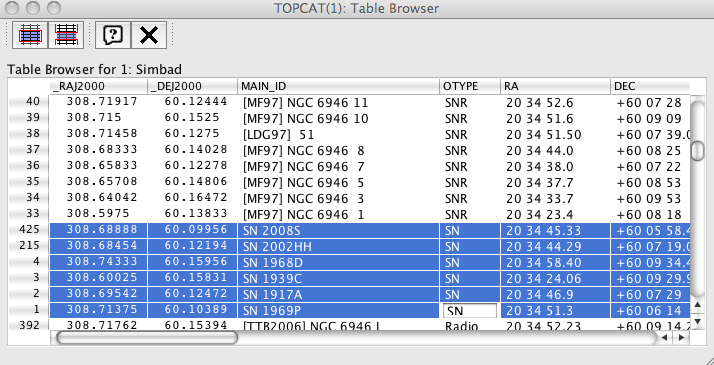The height and width of the screenshot is (365, 714).
Task: Click the SN 2008S cell
Action: click(x=338, y=231)
